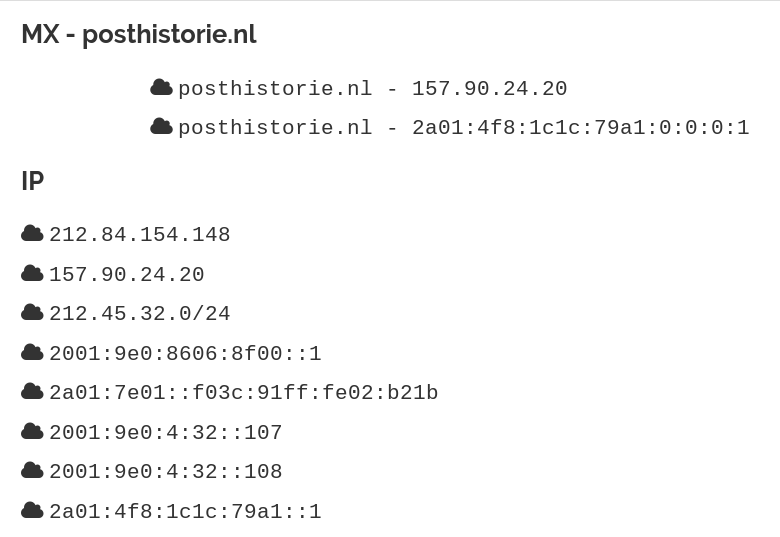
Task: Click cloud icon next to 2001:9e0:4:32::107
Action: 32,432
